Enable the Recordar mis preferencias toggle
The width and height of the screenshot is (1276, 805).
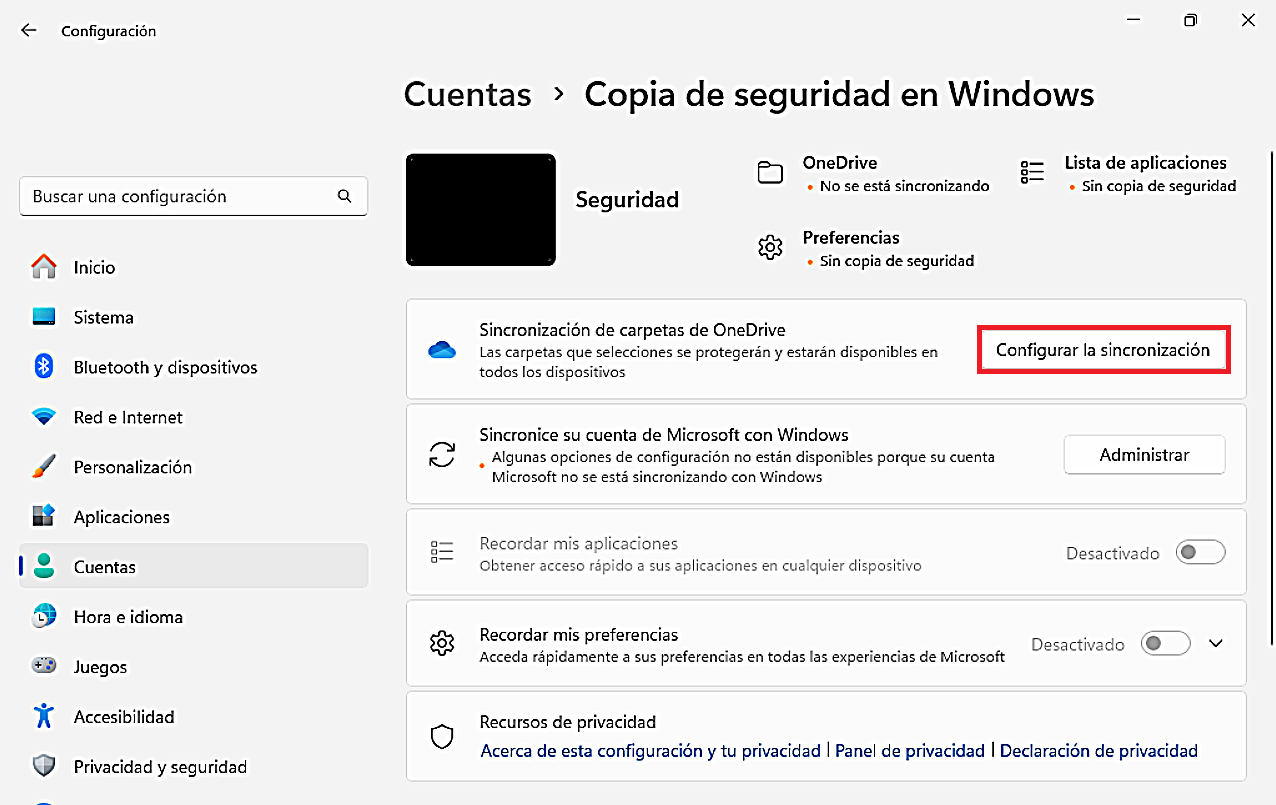[1165, 644]
